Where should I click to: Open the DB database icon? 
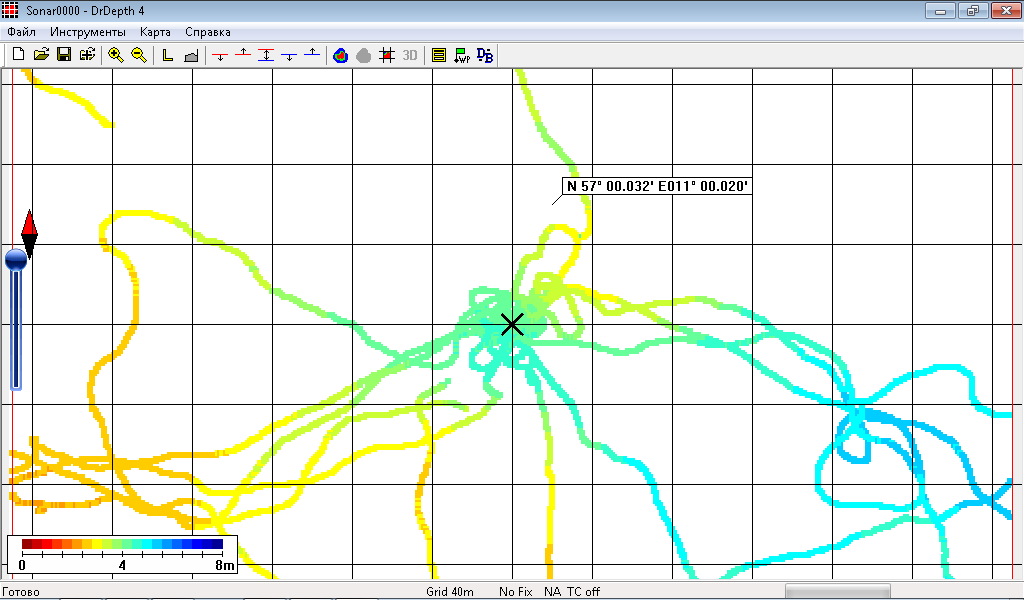click(485, 55)
